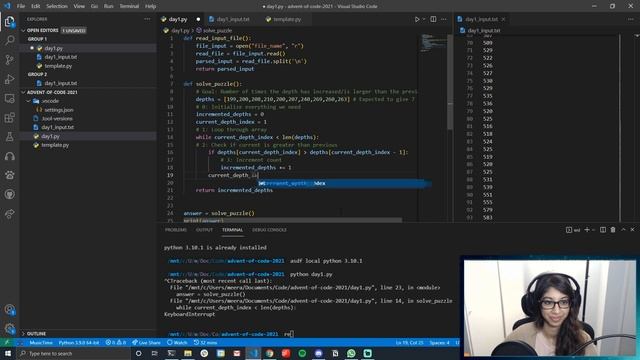Click the errors and warnings count
Viewport: 640px width, 360px height.
pyautogui.click(x=116, y=342)
